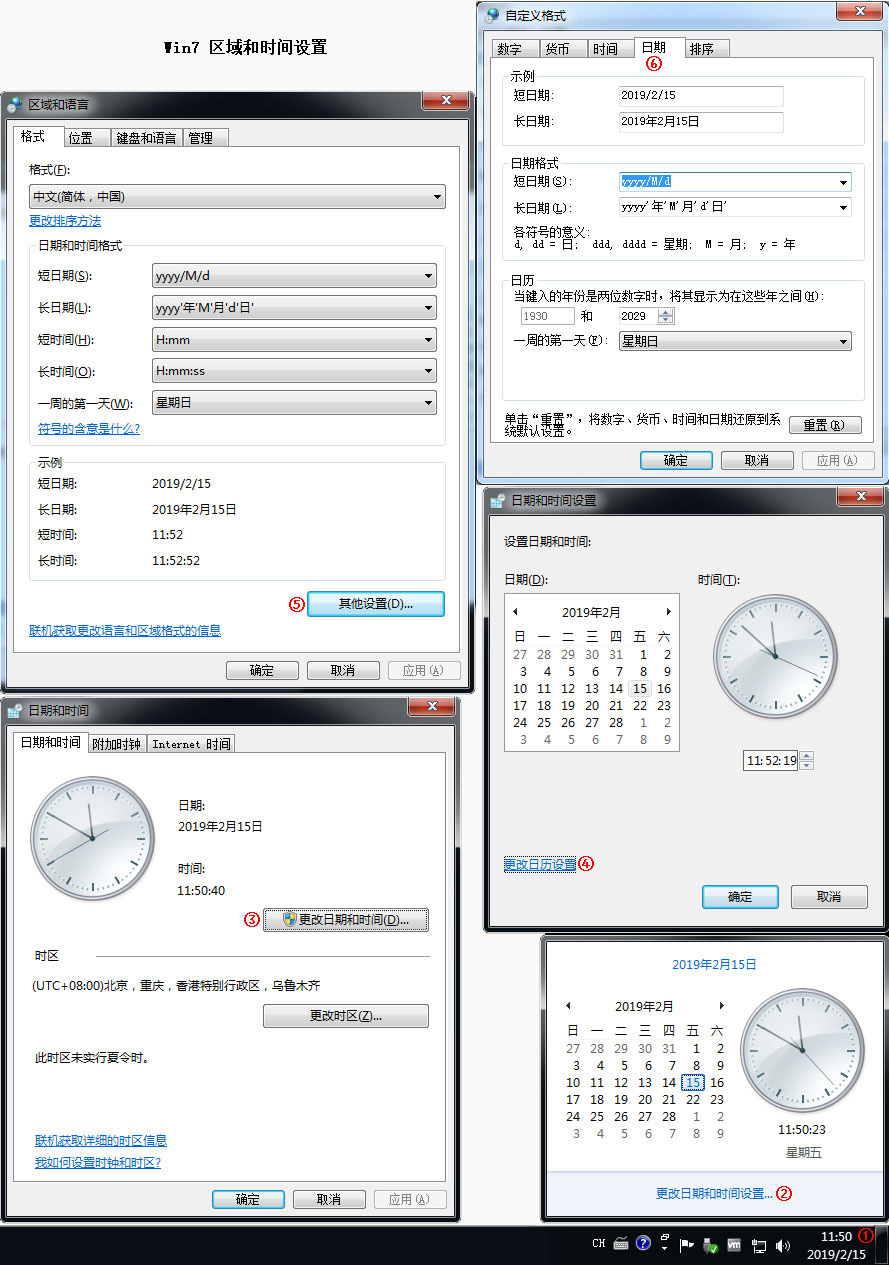Image resolution: width=889 pixels, height=1265 pixels.
Task: Click 确定 in the 区域和语言 window
Action: pyautogui.click(x=262, y=670)
